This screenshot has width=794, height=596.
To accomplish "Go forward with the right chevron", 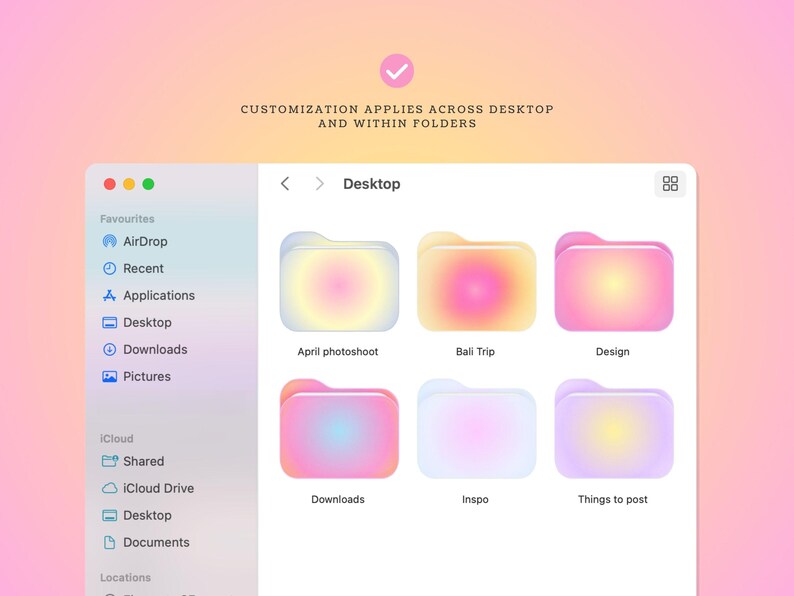I will (319, 183).
